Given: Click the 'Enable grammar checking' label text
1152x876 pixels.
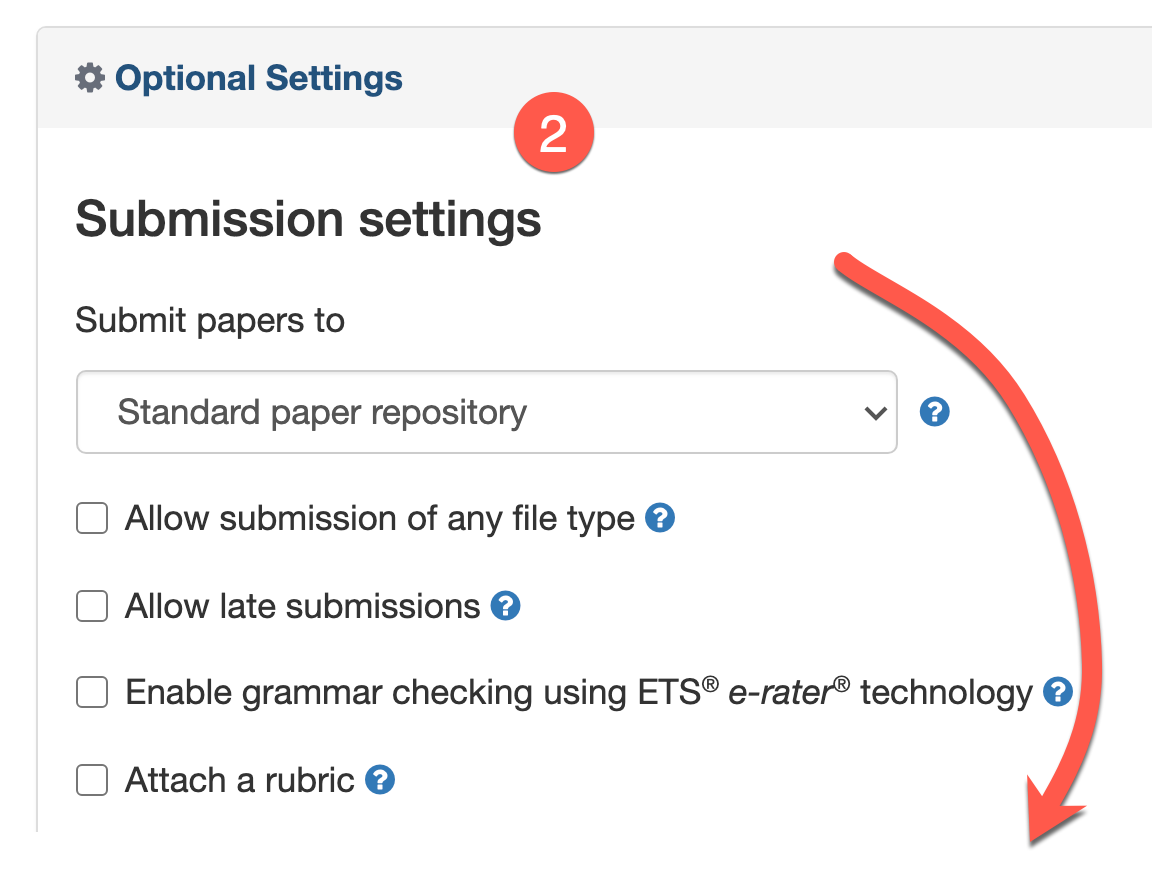Looking at the screenshot, I should 578,692.
